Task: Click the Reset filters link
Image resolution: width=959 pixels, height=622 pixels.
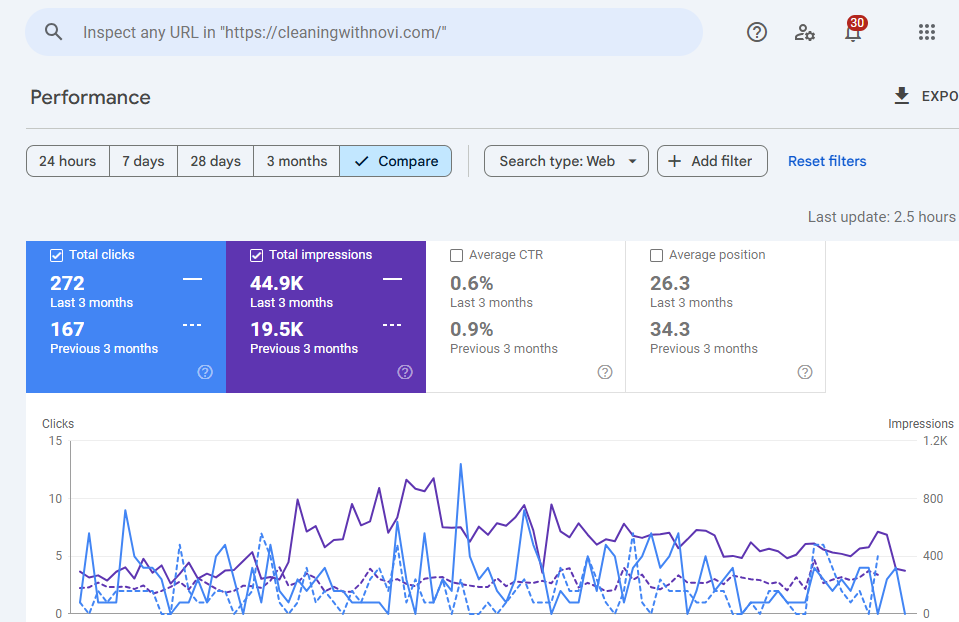Action: 827,161
